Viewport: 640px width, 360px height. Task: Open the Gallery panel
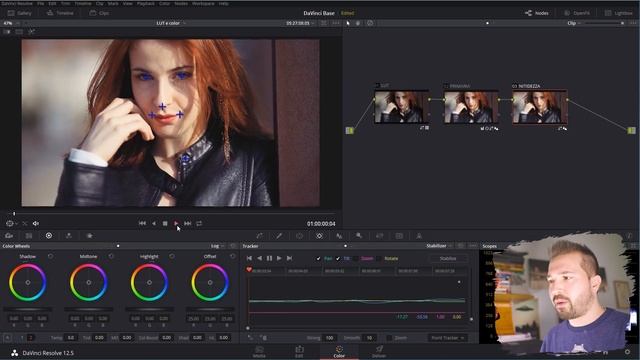pyautogui.click(x=20, y=13)
